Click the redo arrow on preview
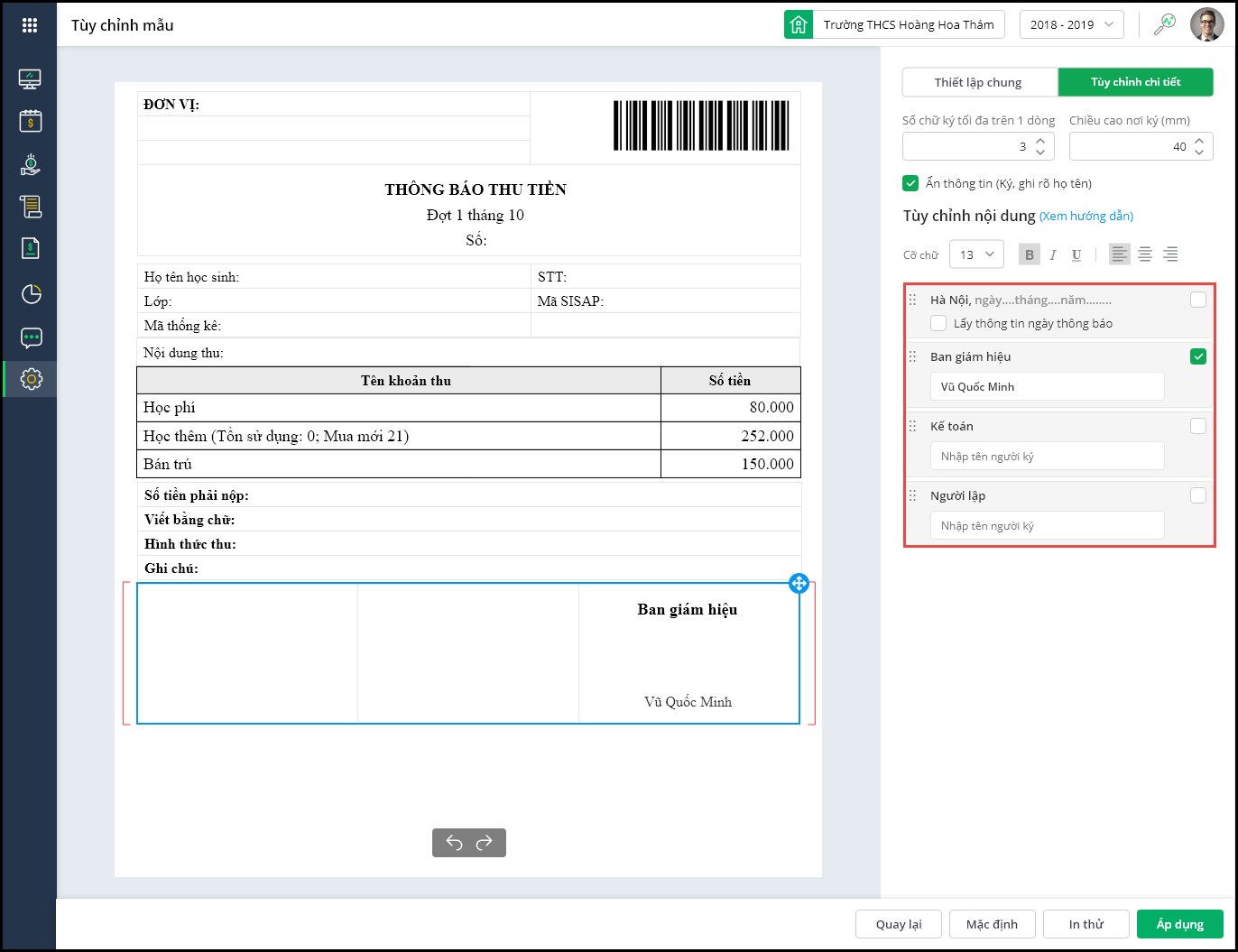The height and width of the screenshot is (952, 1238). pyautogui.click(x=485, y=843)
